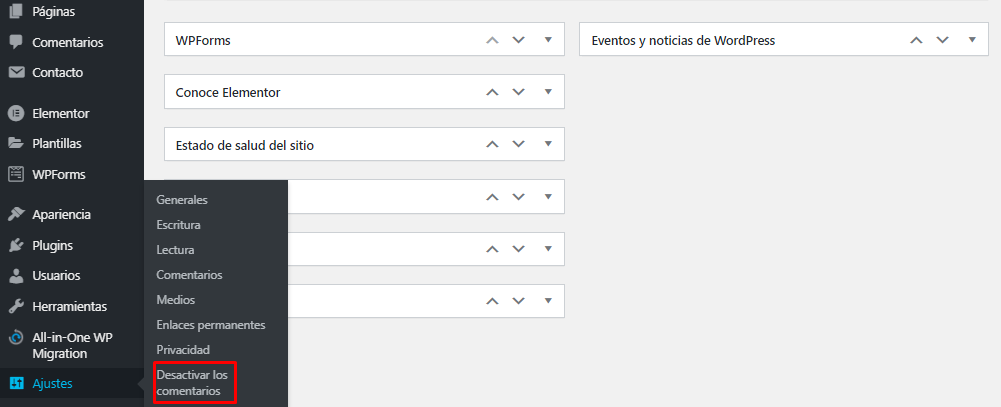
Task: Click the Apariencia paintbrush icon
Action: 16,214
